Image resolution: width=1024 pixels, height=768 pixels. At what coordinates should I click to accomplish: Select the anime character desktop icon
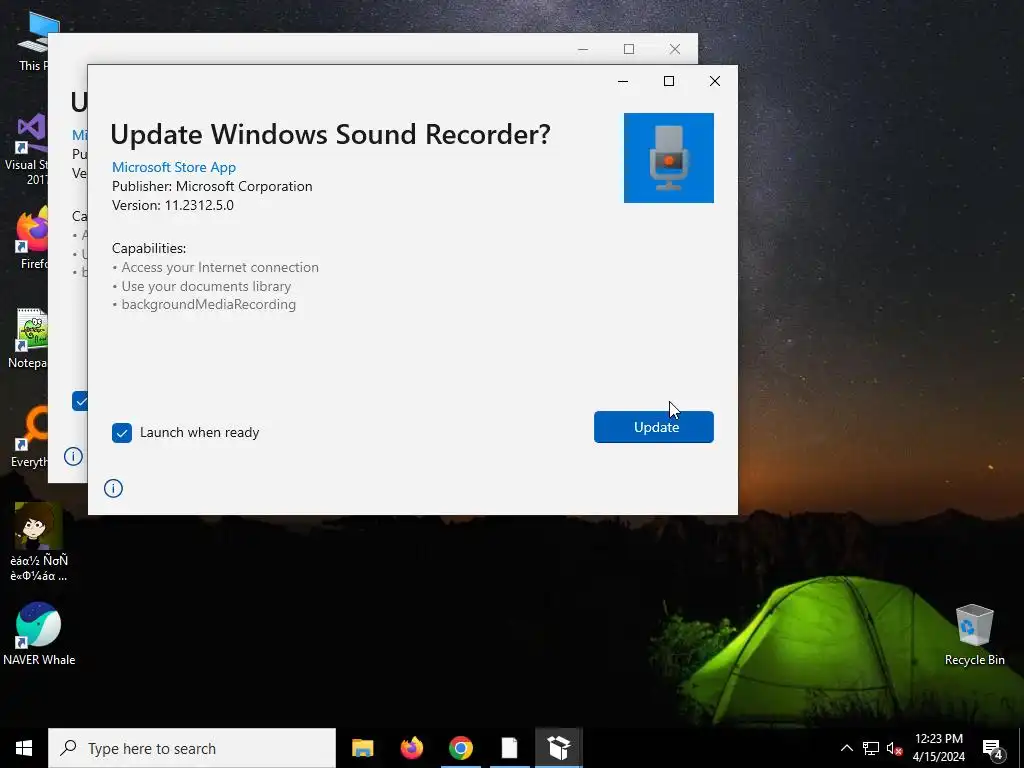(x=39, y=542)
